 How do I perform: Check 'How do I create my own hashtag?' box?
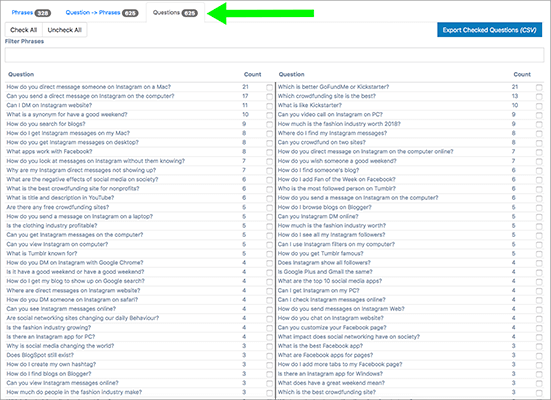pos(269,365)
